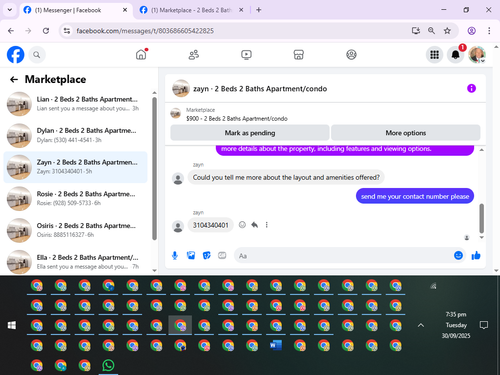Open the account profile picture menu
The height and width of the screenshot is (375, 500).
click(477, 55)
